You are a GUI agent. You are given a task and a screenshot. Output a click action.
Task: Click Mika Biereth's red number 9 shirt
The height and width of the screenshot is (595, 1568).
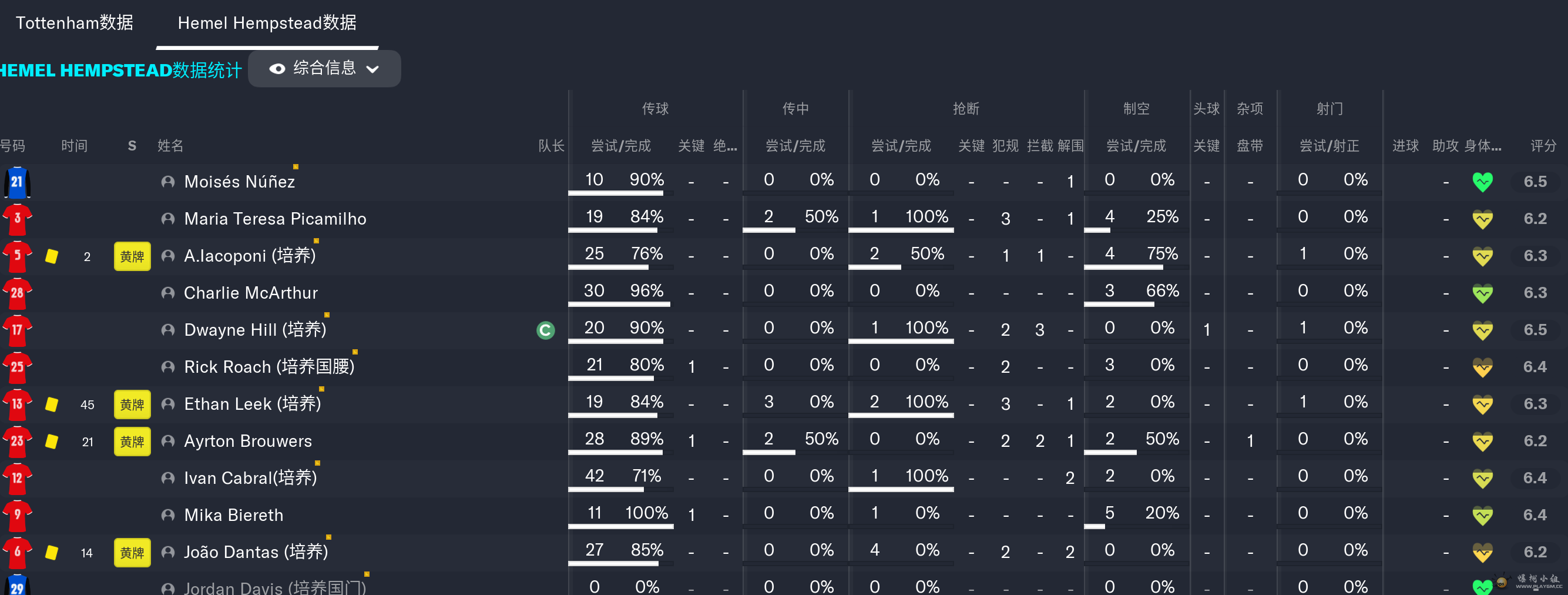[x=17, y=515]
